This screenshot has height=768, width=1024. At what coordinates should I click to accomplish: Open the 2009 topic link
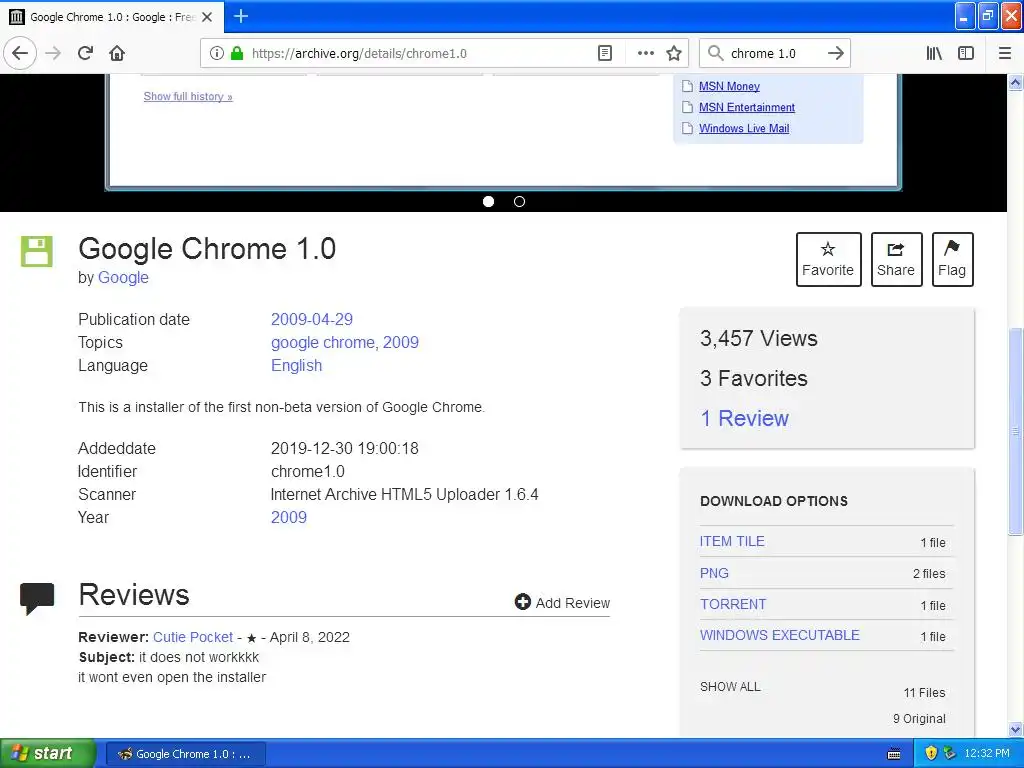pos(400,342)
